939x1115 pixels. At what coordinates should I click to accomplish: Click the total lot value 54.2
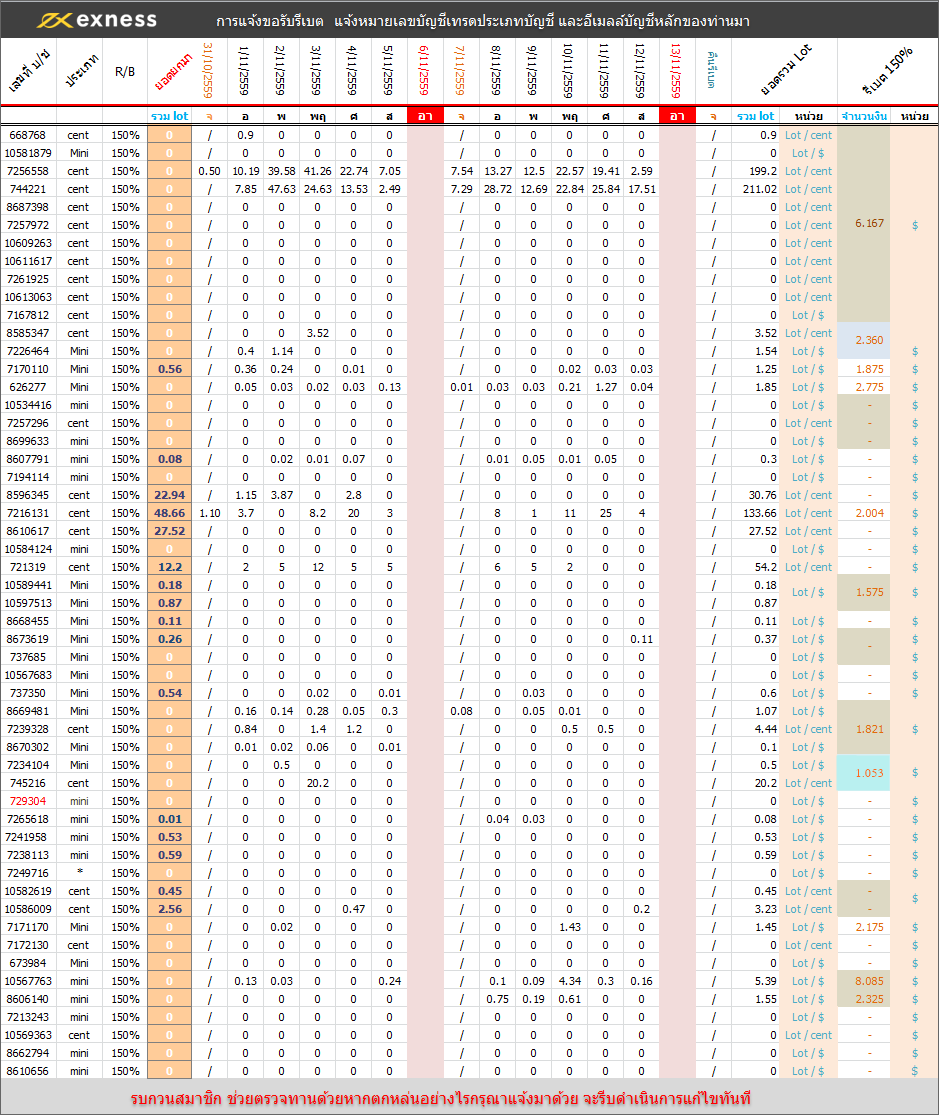click(765, 567)
